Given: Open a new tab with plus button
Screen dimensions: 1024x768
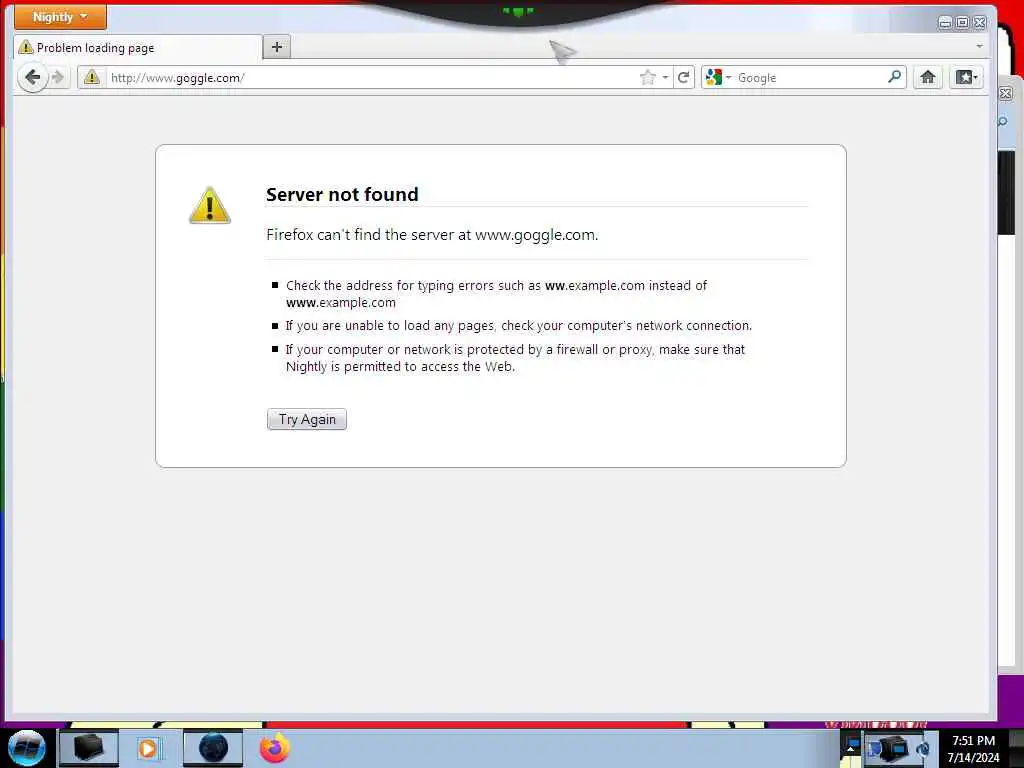Looking at the screenshot, I should tap(277, 47).
